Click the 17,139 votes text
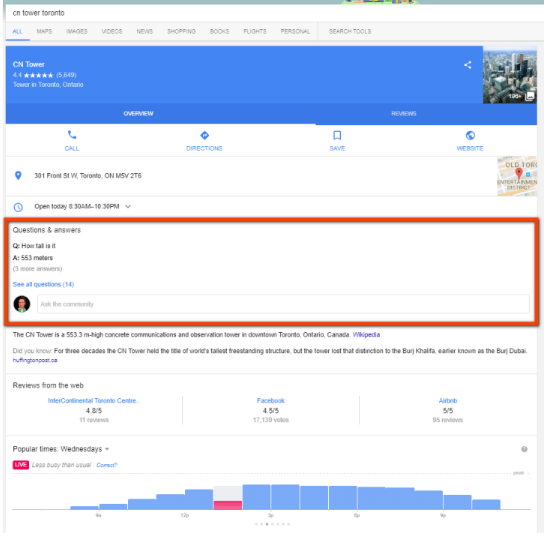 [x=271, y=420]
